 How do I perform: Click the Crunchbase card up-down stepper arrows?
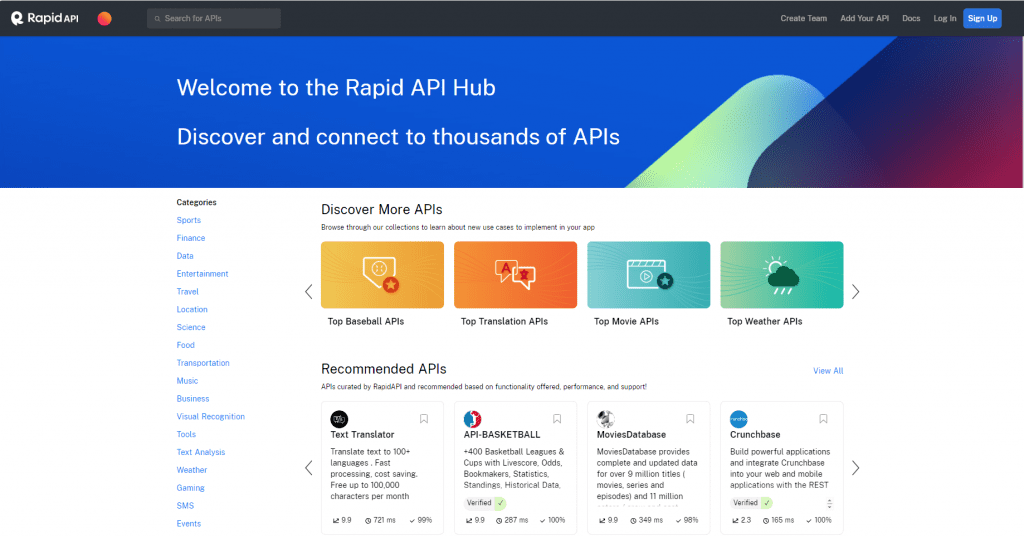click(x=829, y=503)
